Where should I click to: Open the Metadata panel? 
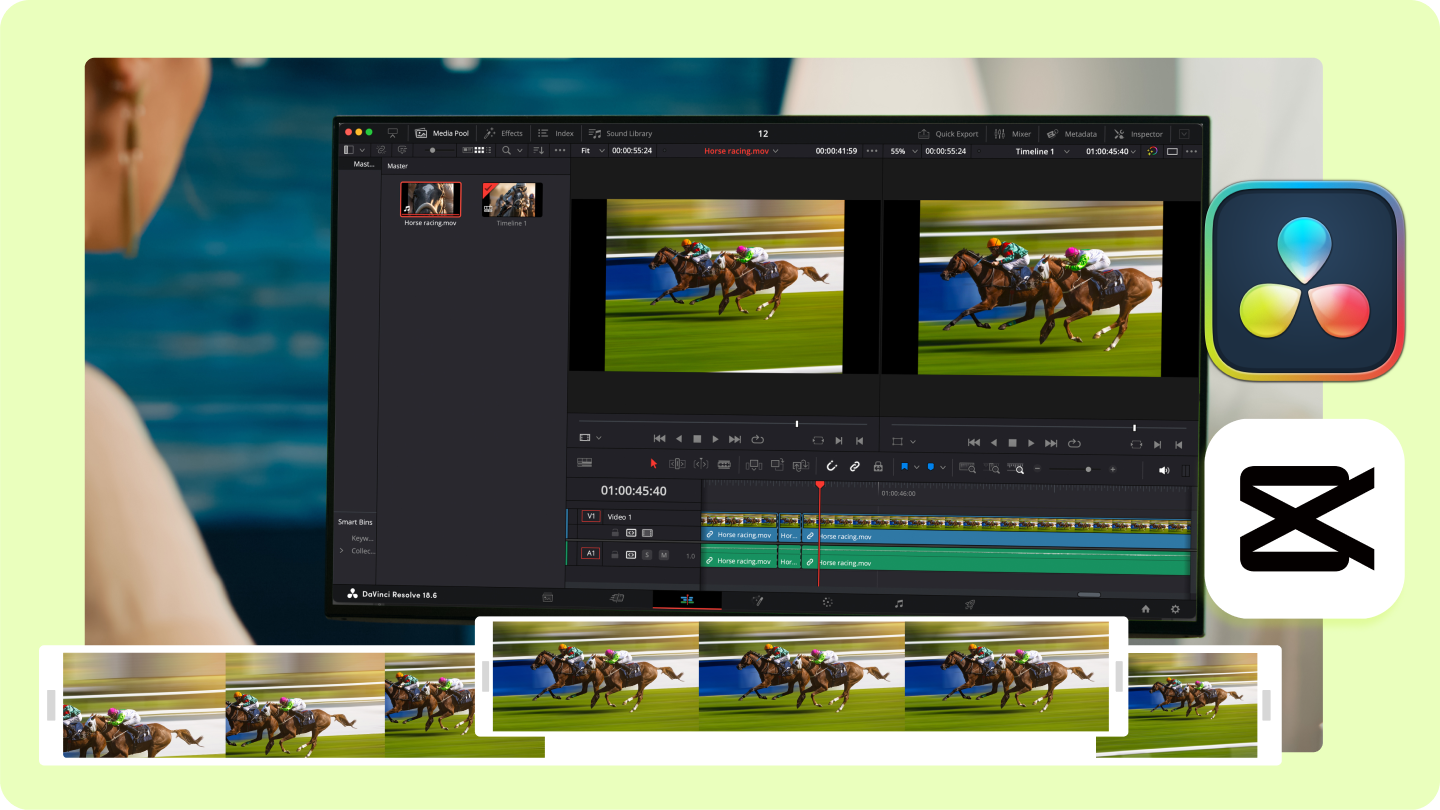tap(1072, 134)
